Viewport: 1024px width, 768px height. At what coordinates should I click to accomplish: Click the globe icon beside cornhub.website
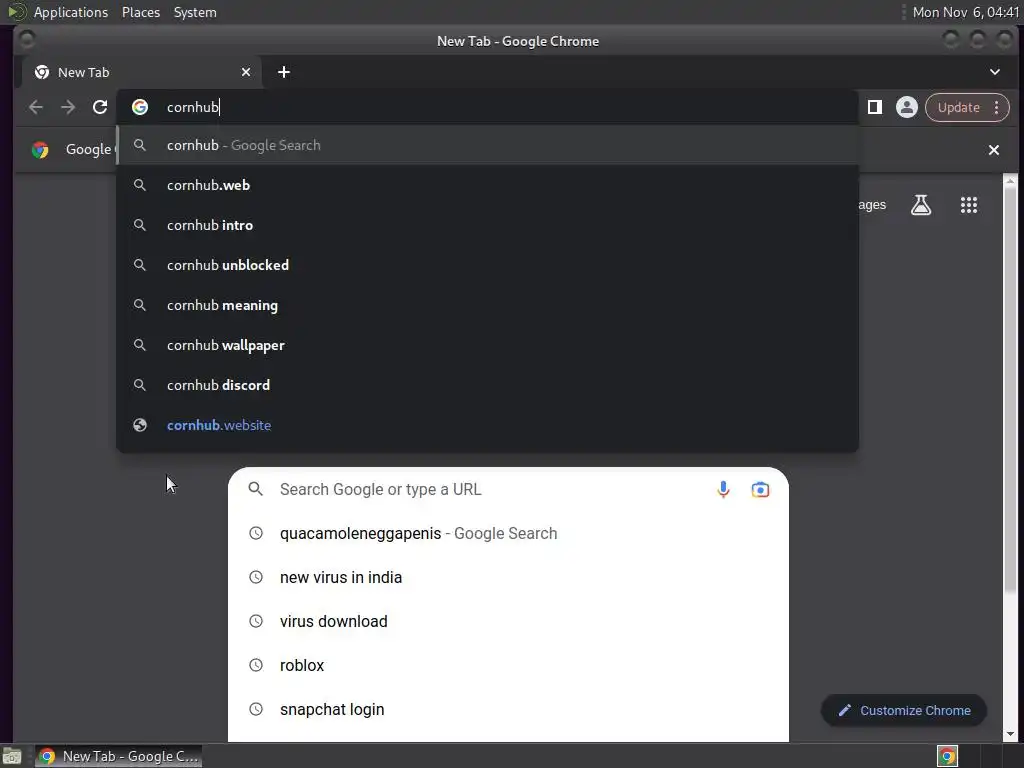tap(140, 425)
